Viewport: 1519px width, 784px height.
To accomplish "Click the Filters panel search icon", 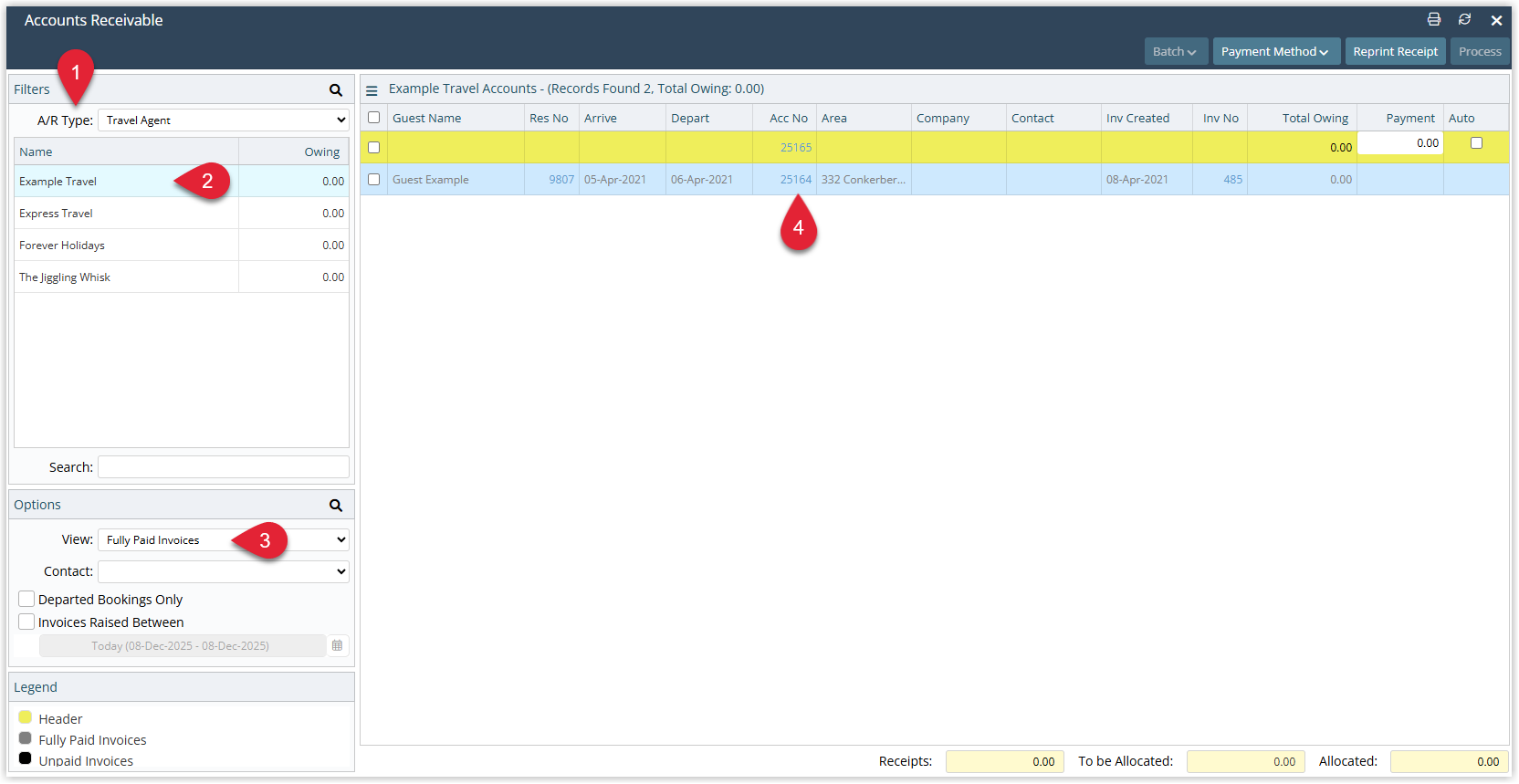I will [336, 89].
